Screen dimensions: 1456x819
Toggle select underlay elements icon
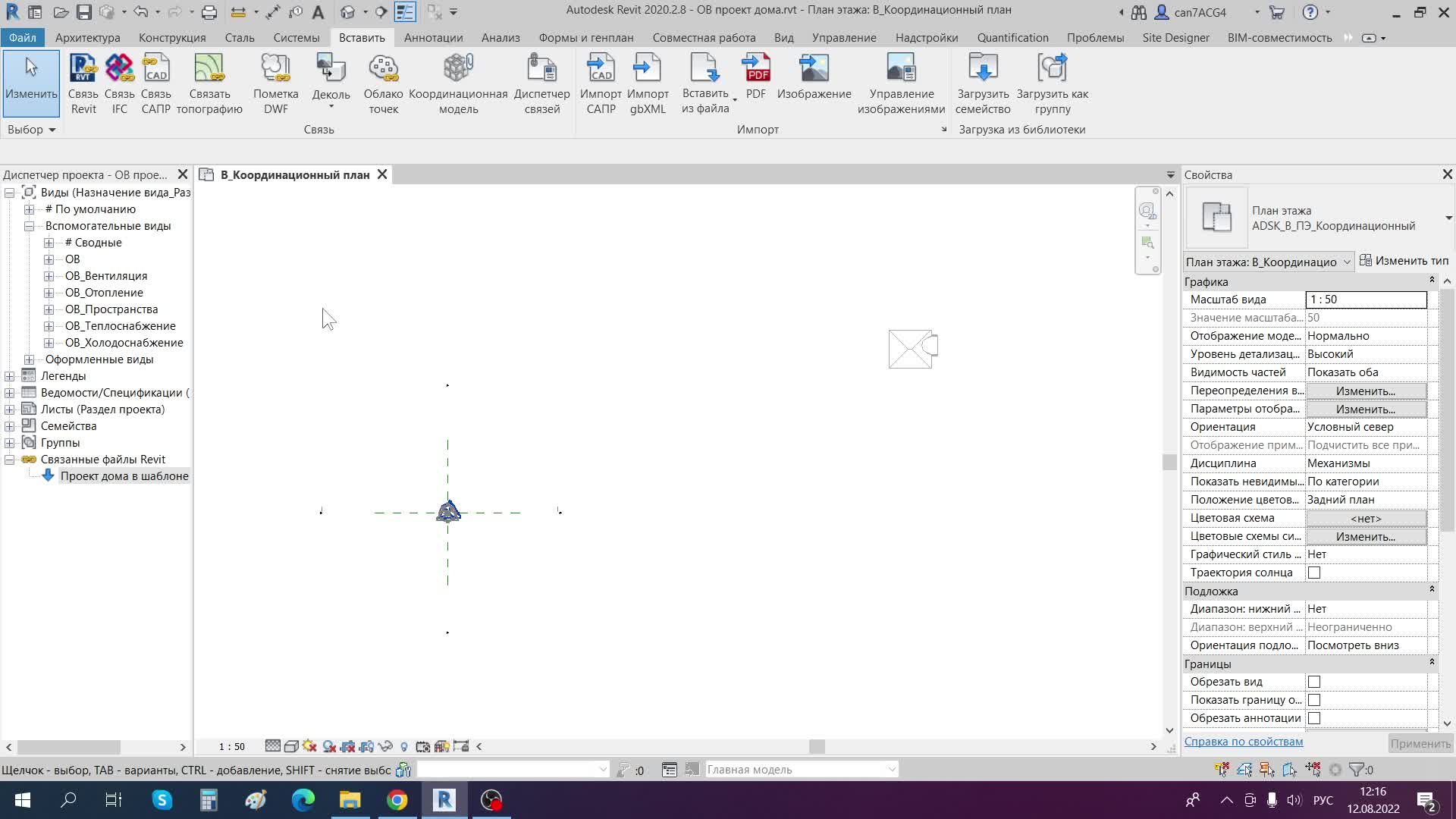1244,770
